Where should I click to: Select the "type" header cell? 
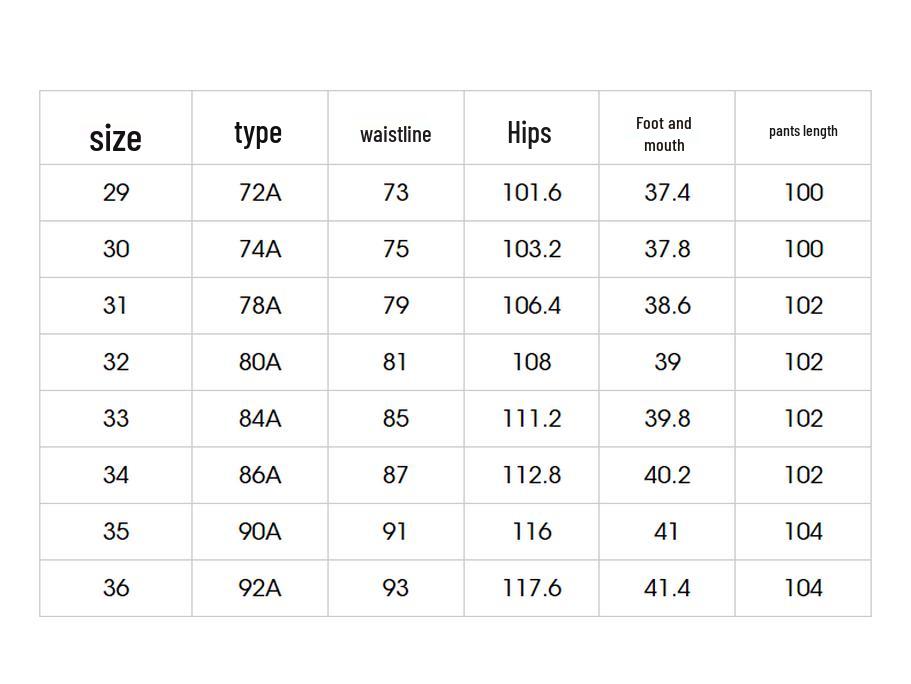click(258, 132)
